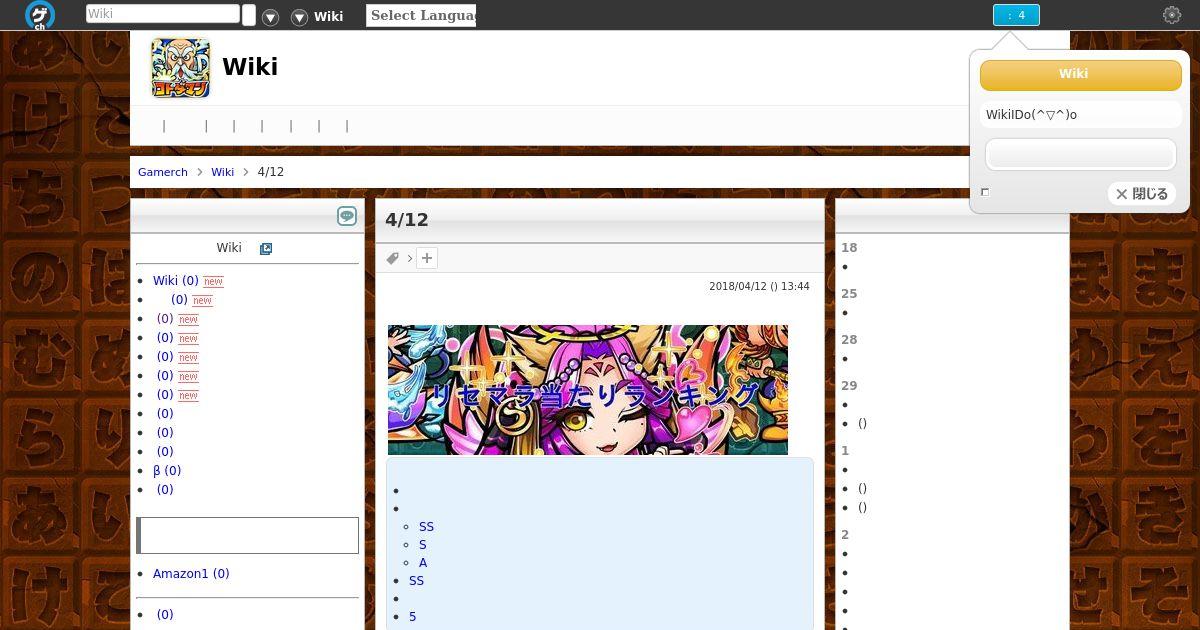Go to Gamerch in the breadcrumb
1200x630 pixels.
click(x=163, y=172)
